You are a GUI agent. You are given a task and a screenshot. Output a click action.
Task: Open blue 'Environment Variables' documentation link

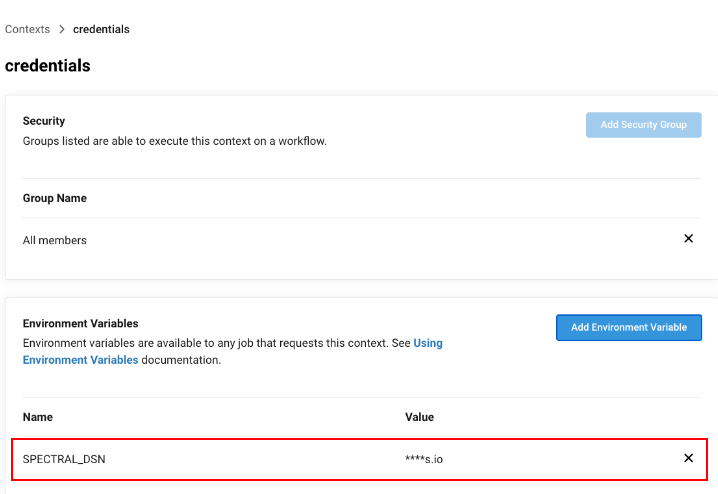[x=81, y=360]
